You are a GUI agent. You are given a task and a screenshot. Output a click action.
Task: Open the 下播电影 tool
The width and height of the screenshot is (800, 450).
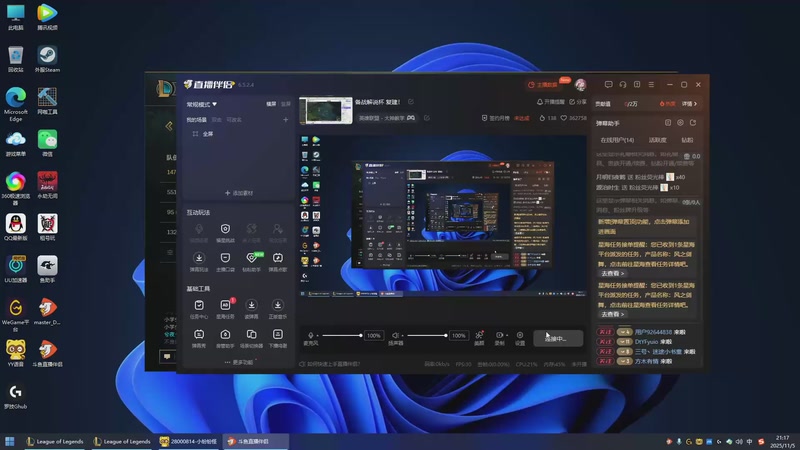[278, 338]
